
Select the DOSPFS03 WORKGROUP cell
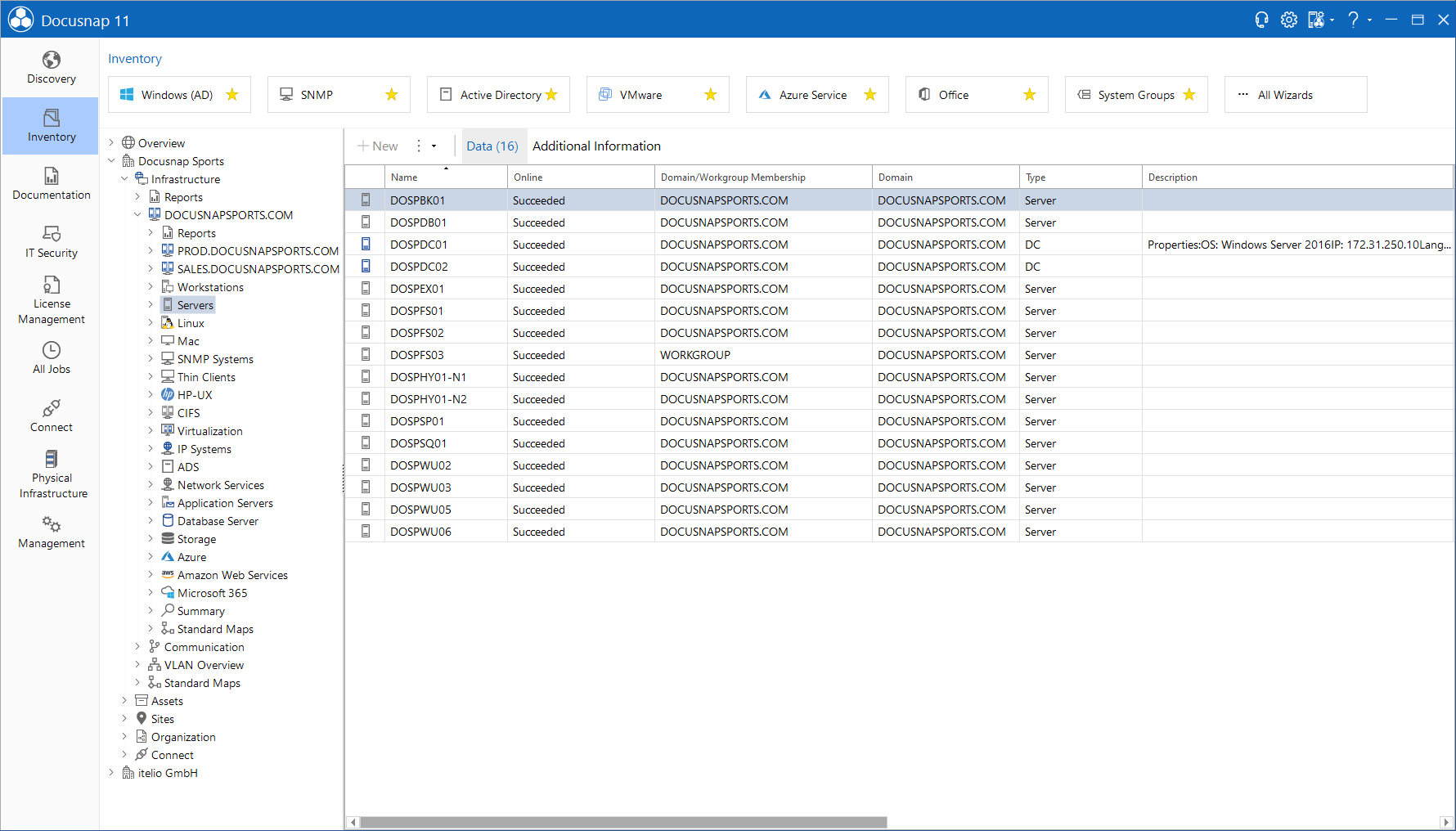763,355
